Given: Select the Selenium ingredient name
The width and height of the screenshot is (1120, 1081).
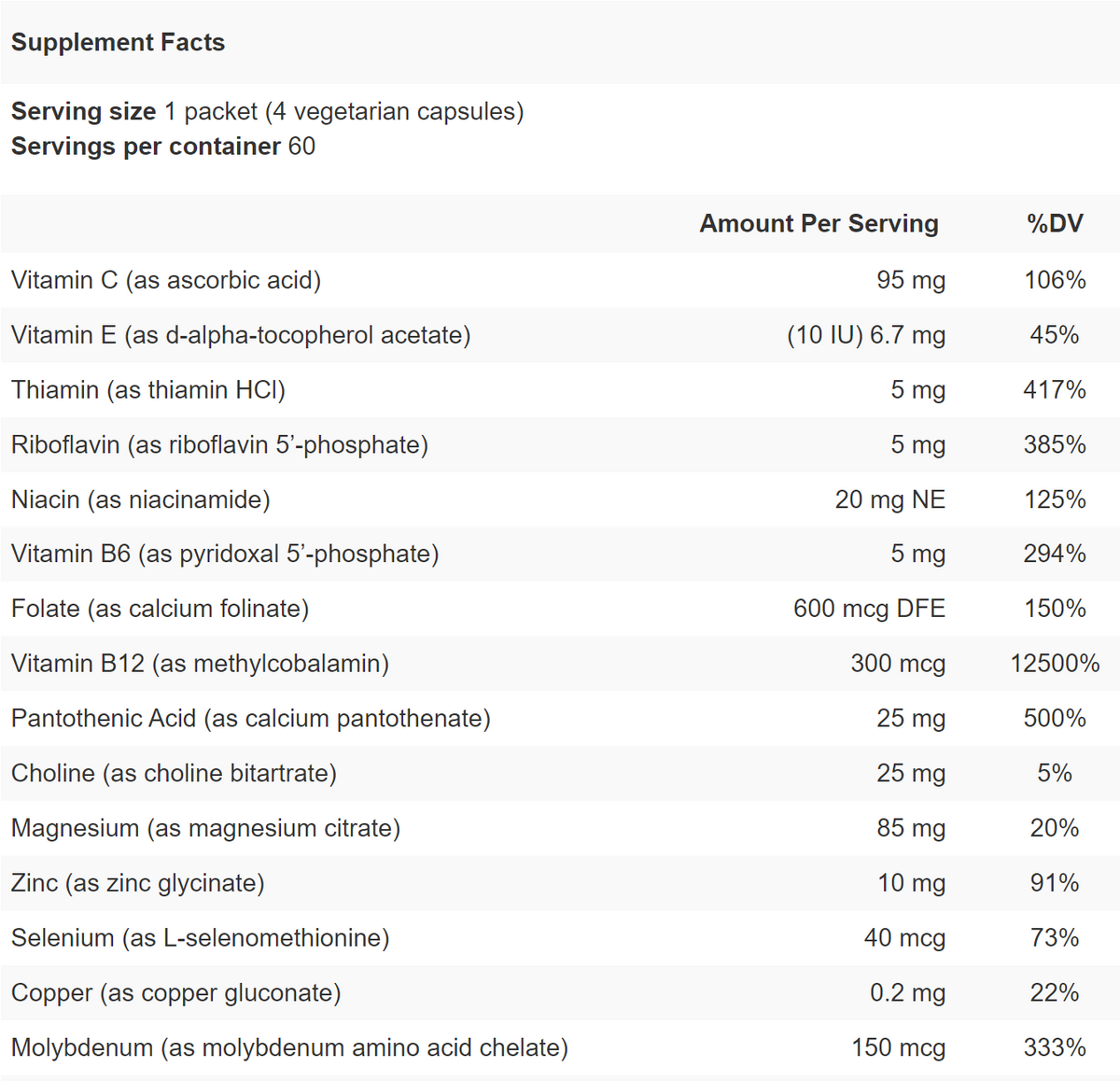Looking at the screenshot, I should click(x=201, y=938).
